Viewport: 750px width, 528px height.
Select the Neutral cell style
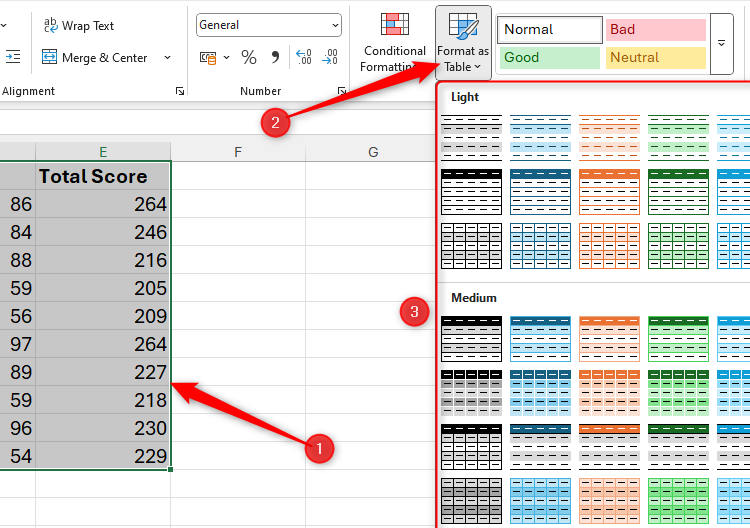tap(655, 58)
